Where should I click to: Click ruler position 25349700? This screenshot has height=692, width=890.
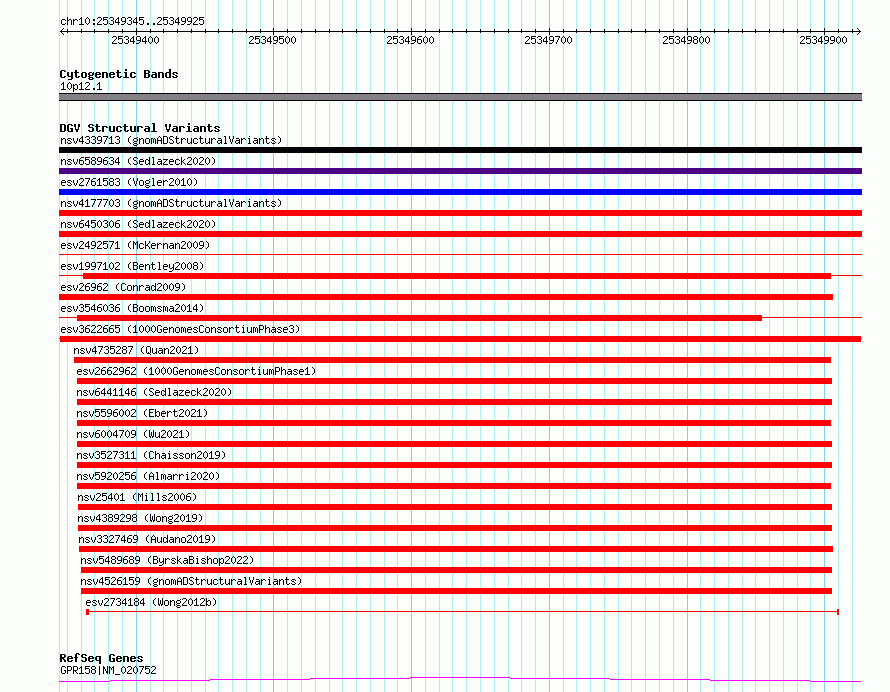(x=548, y=40)
